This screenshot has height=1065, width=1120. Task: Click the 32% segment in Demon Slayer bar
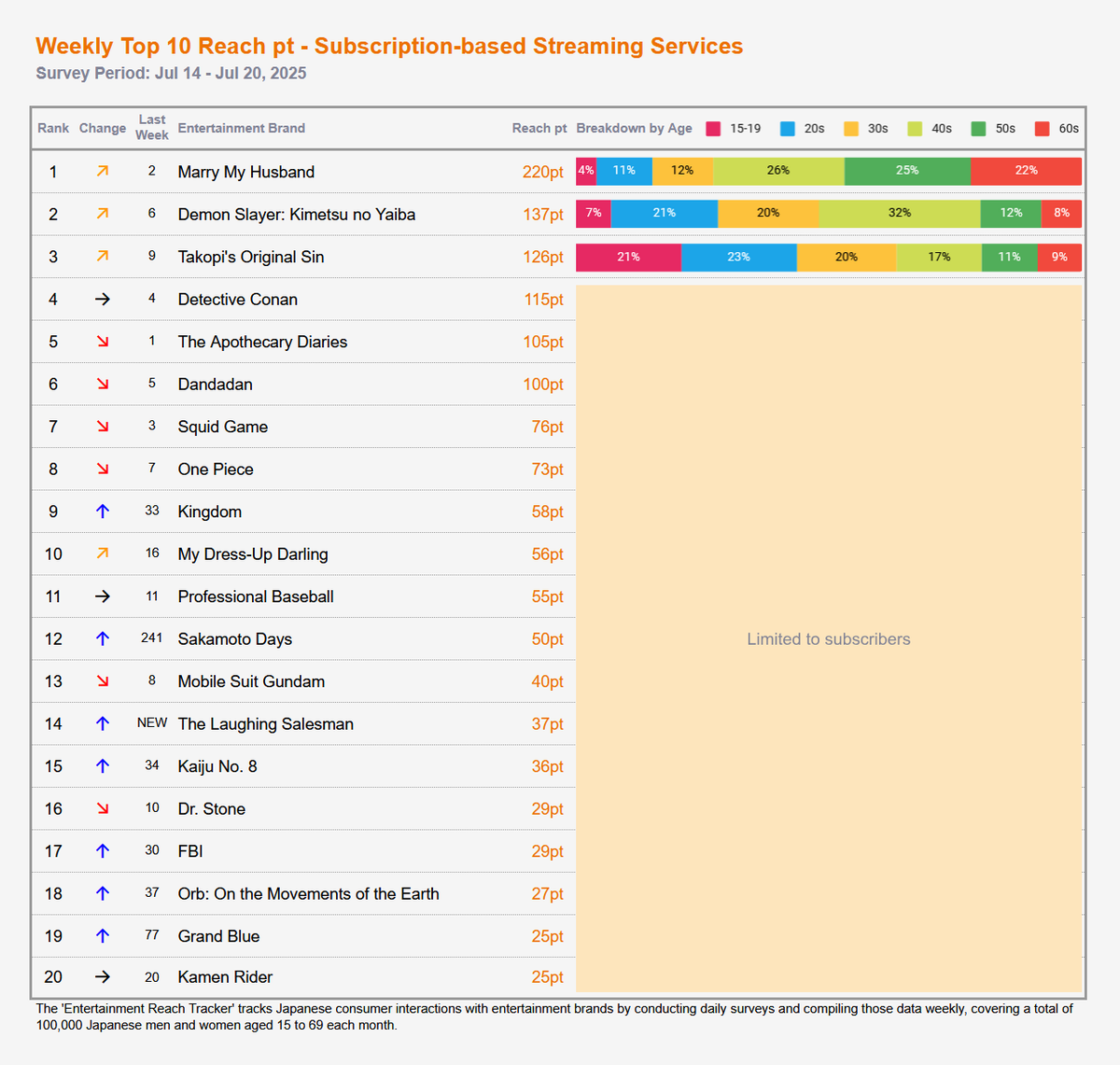pyautogui.click(x=900, y=214)
